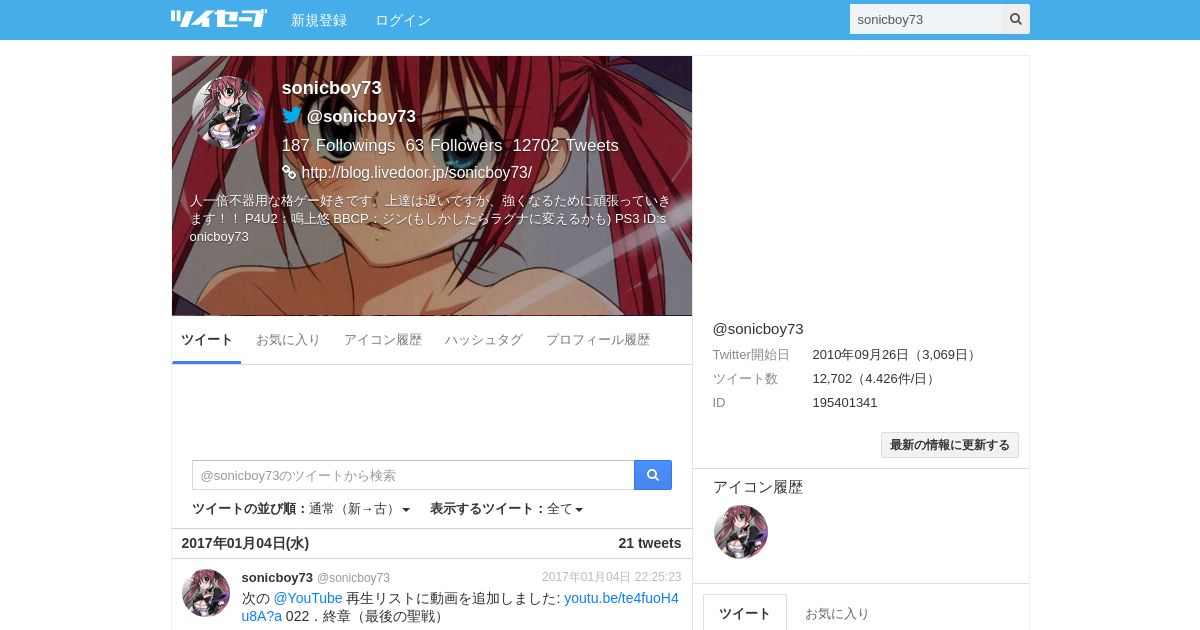This screenshot has height=630, width=1200.
Task: Click the profile bio text in the banner
Action: pos(431,218)
